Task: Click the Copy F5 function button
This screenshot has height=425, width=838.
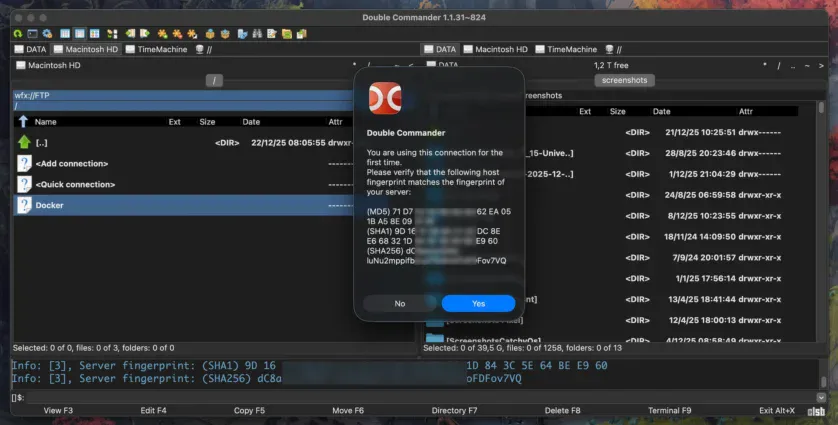Action: tap(250, 411)
